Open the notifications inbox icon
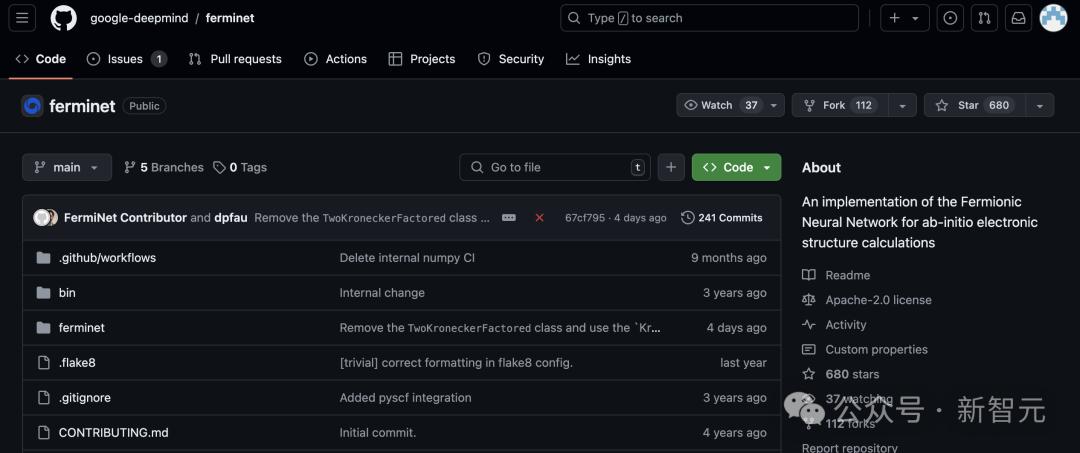 tap(1018, 18)
